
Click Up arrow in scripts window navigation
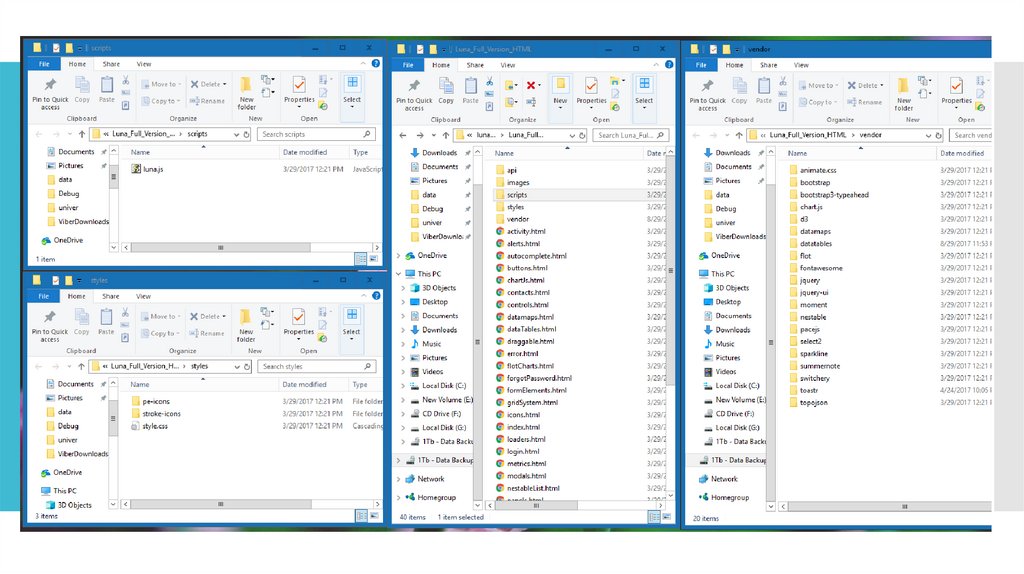(82, 135)
